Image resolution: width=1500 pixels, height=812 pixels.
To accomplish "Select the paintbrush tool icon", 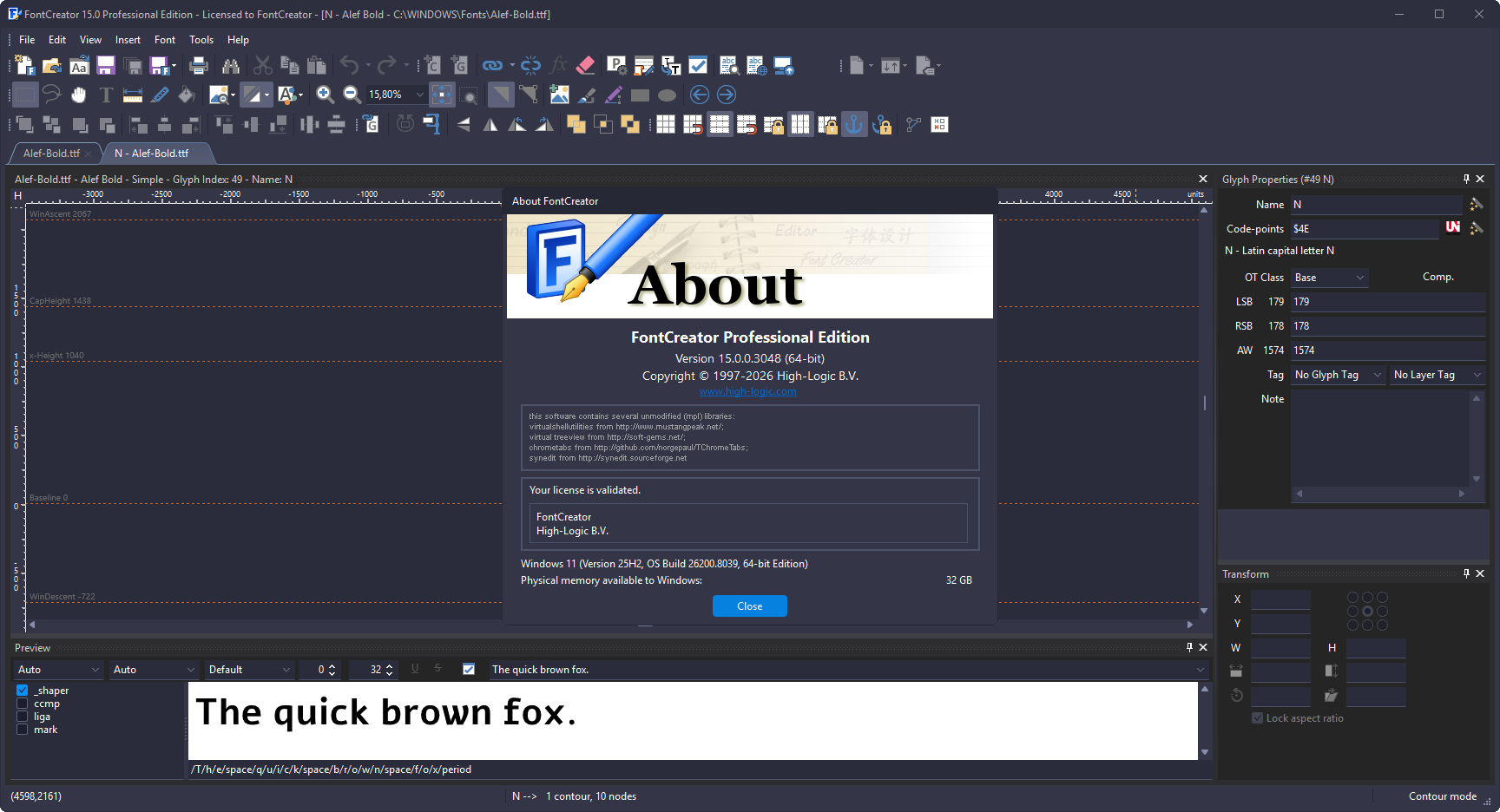I will (x=587, y=95).
